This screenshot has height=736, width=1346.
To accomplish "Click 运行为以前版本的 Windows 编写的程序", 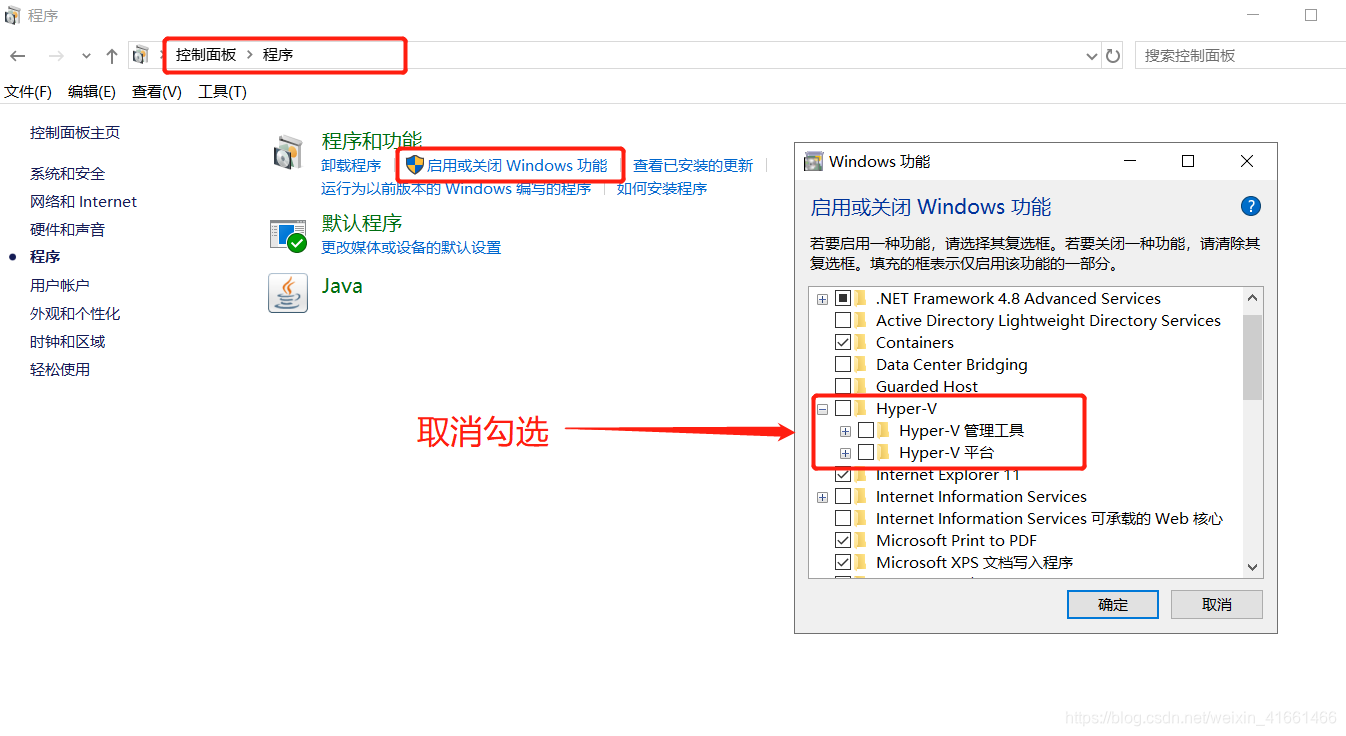I will coord(456,189).
